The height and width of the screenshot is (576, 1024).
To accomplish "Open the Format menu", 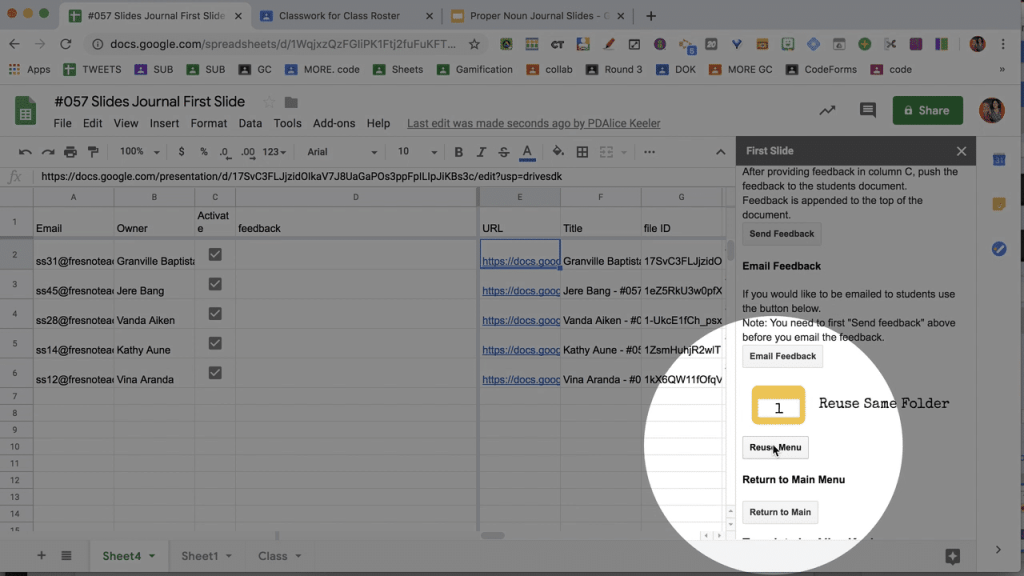I will click(x=209, y=123).
